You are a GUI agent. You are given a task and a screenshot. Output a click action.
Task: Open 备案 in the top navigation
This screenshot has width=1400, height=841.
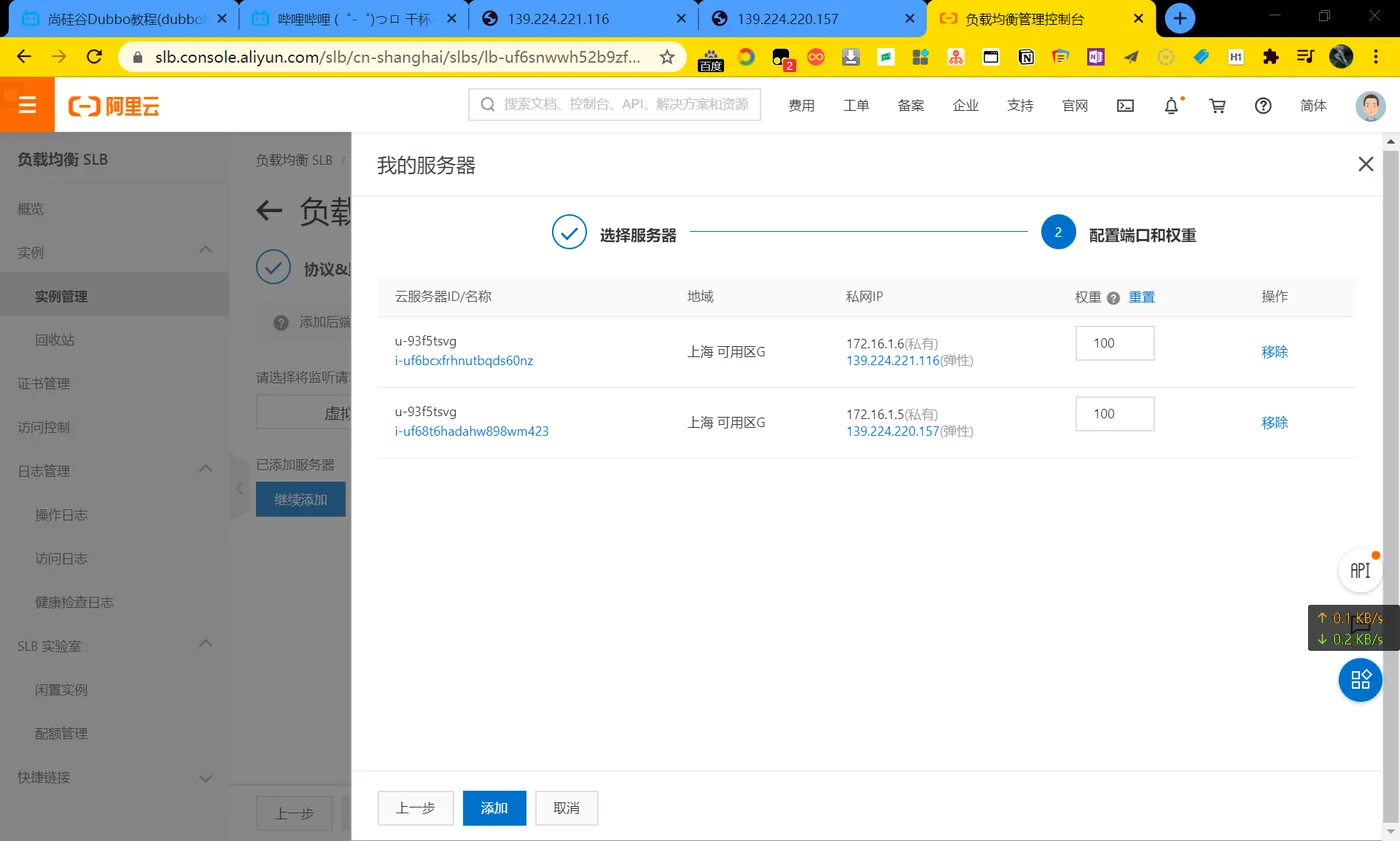(911, 105)
